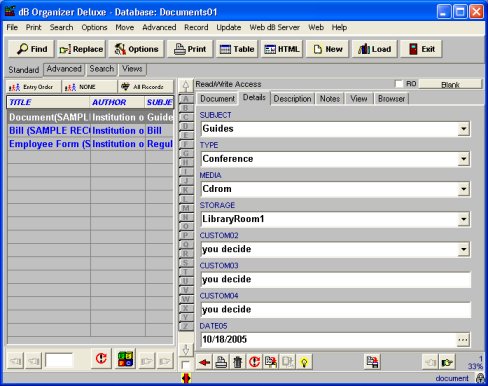Click the colored grid icon below the record list
This screenshot has width=488, height=386.
tap(126, 359)
